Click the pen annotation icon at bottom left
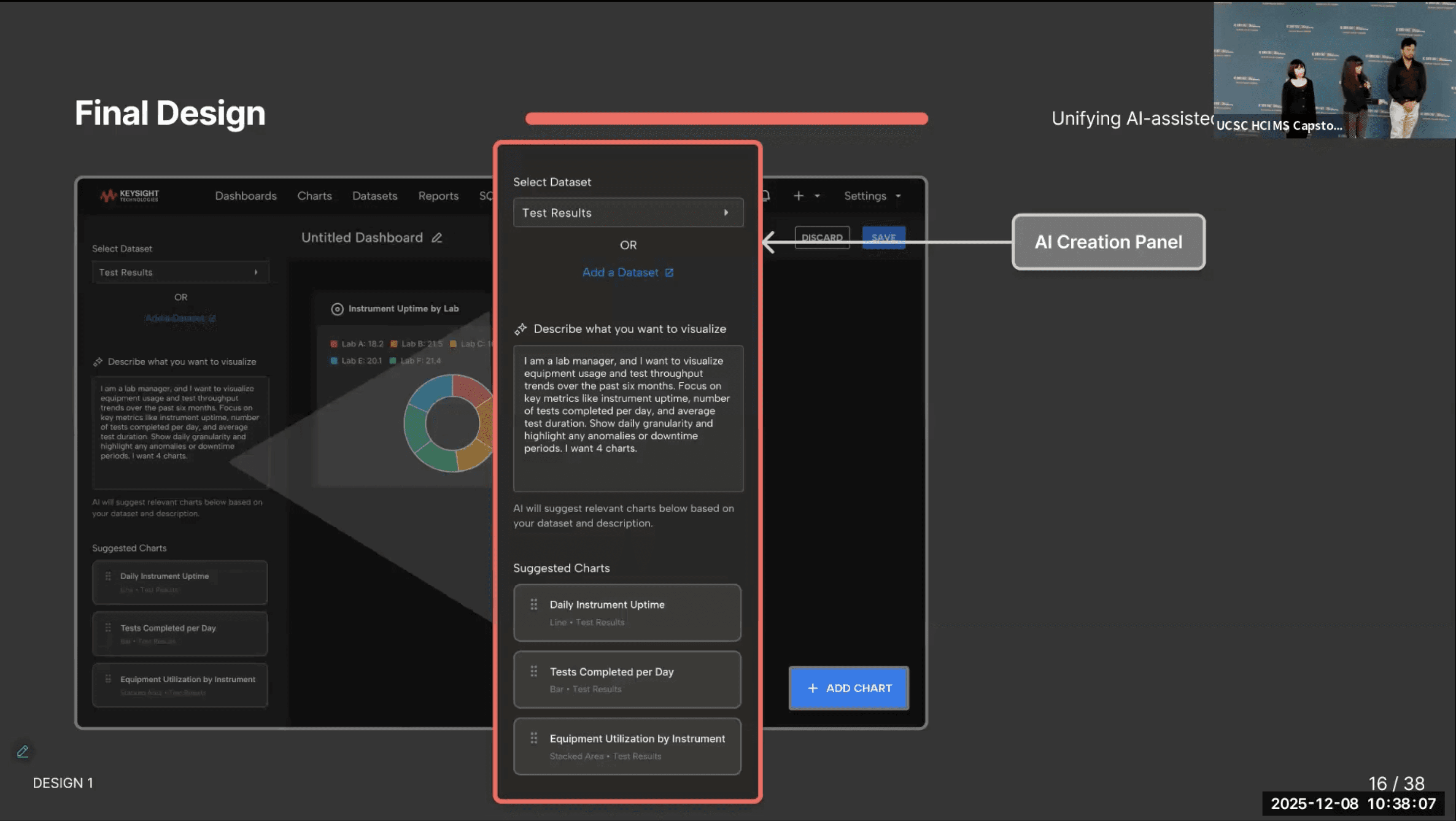Viewport: 1456px width, 821px height. click(23, 751)
